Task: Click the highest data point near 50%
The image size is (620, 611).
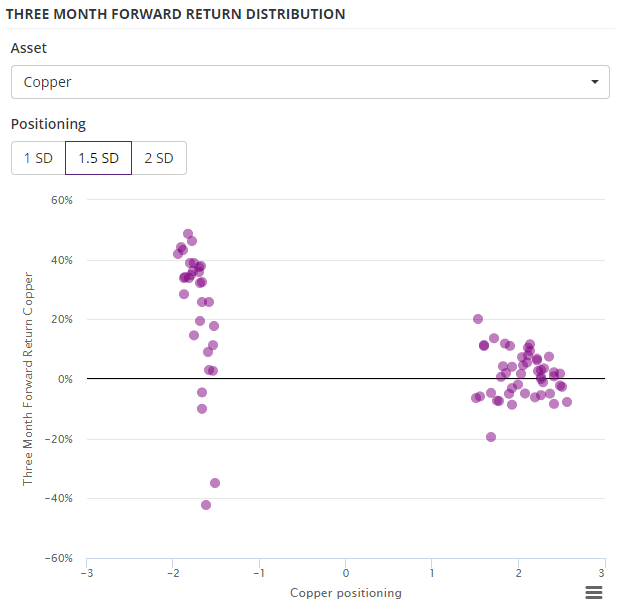Action: click(188, 234)
